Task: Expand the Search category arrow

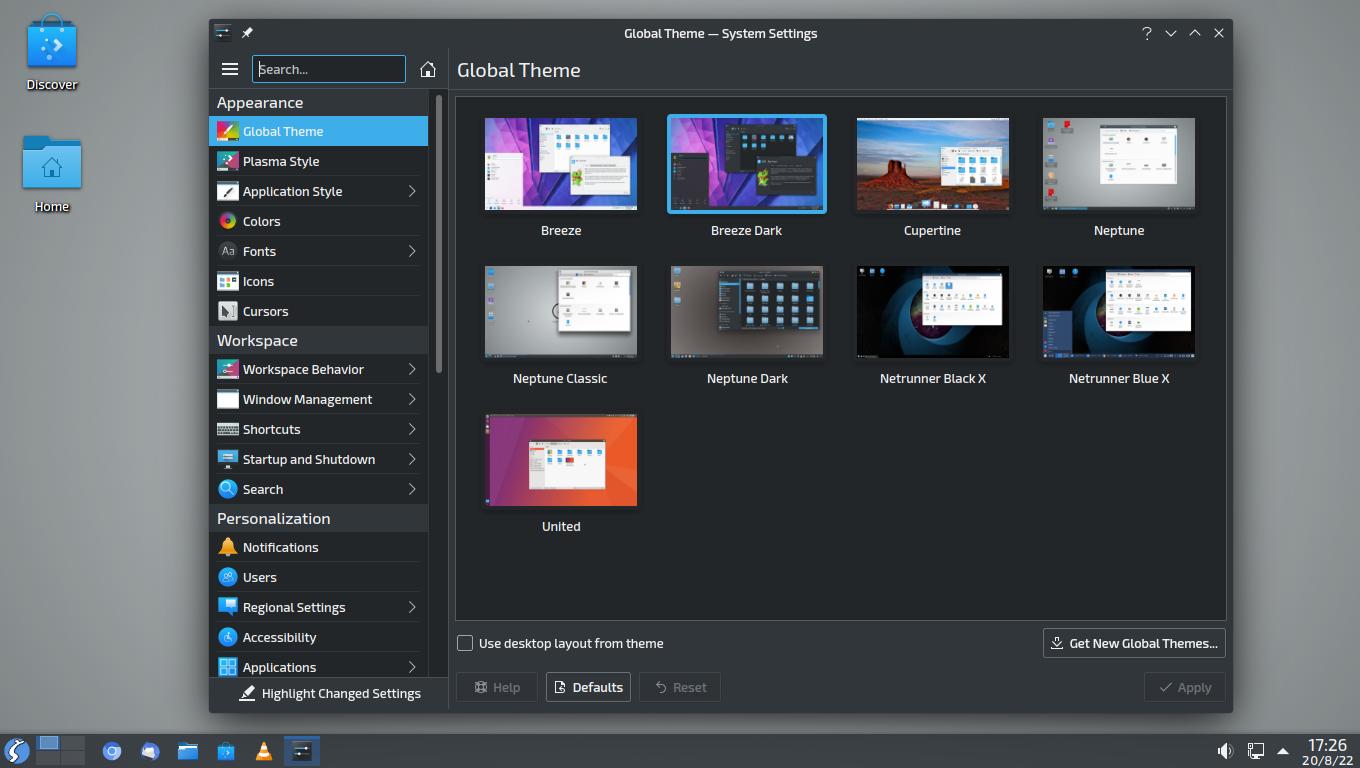Action: 412,489
